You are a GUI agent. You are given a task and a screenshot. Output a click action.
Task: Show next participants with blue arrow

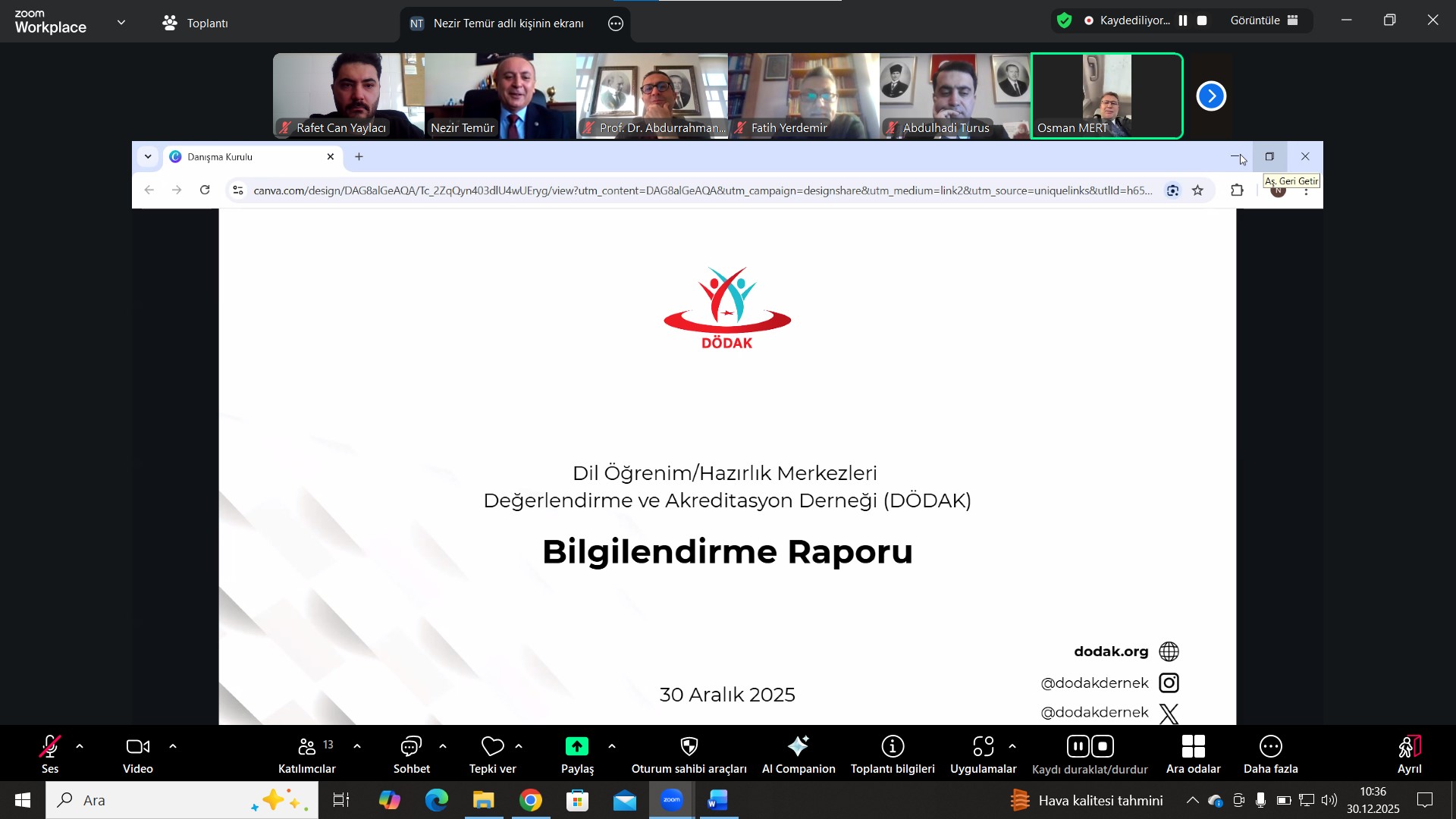point(1211,96)
